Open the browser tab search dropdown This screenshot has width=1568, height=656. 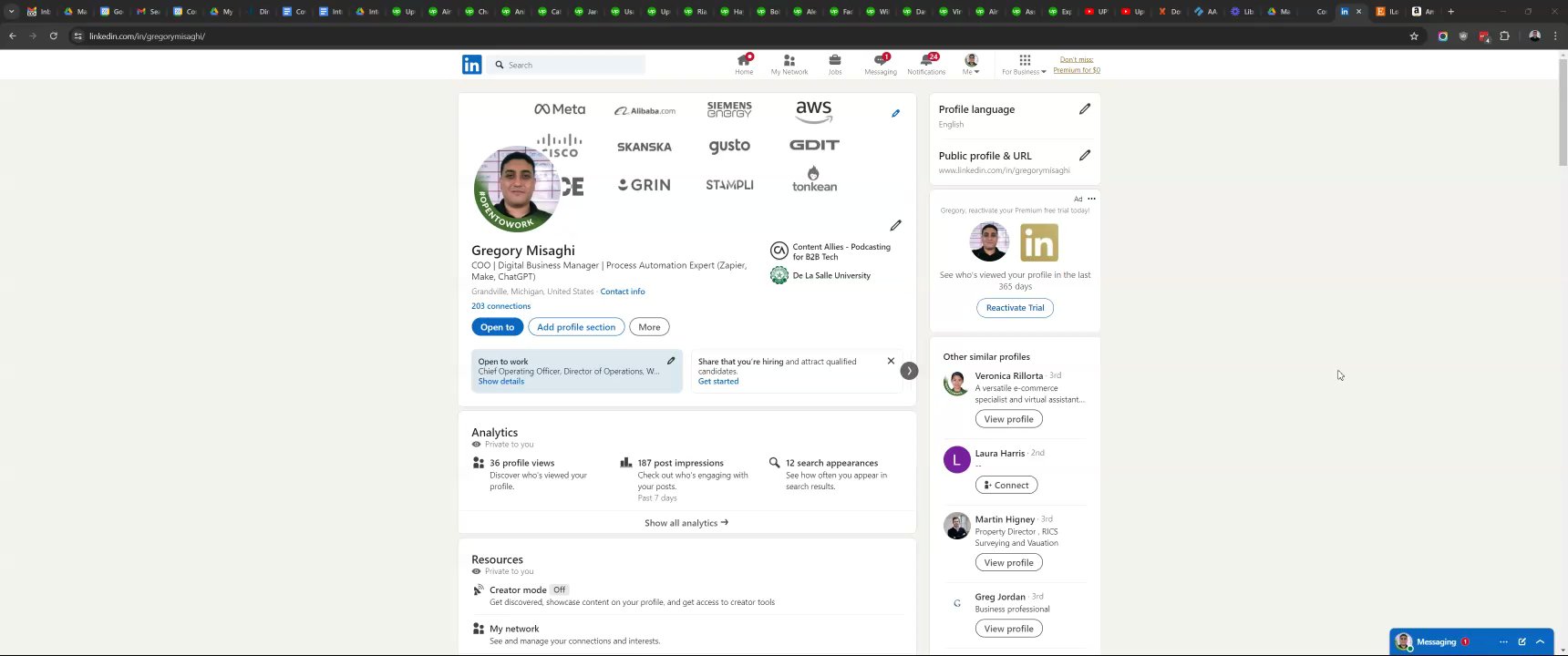click(x=11, y=11)
